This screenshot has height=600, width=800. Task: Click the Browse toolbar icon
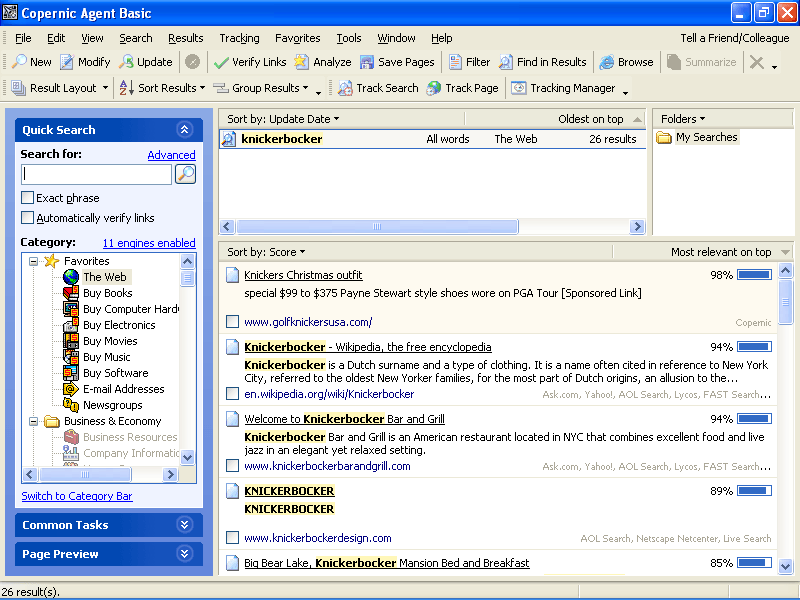(x=607, y=62)
